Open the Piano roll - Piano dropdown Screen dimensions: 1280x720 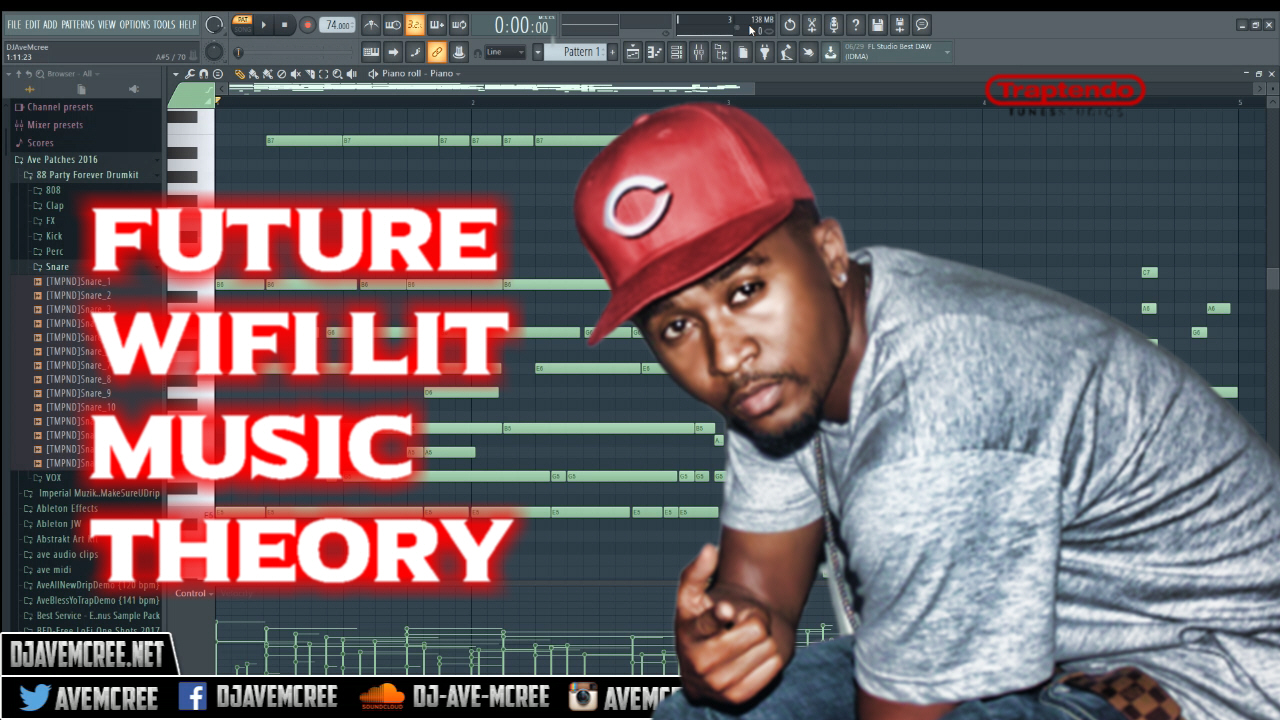coord(420,73)
